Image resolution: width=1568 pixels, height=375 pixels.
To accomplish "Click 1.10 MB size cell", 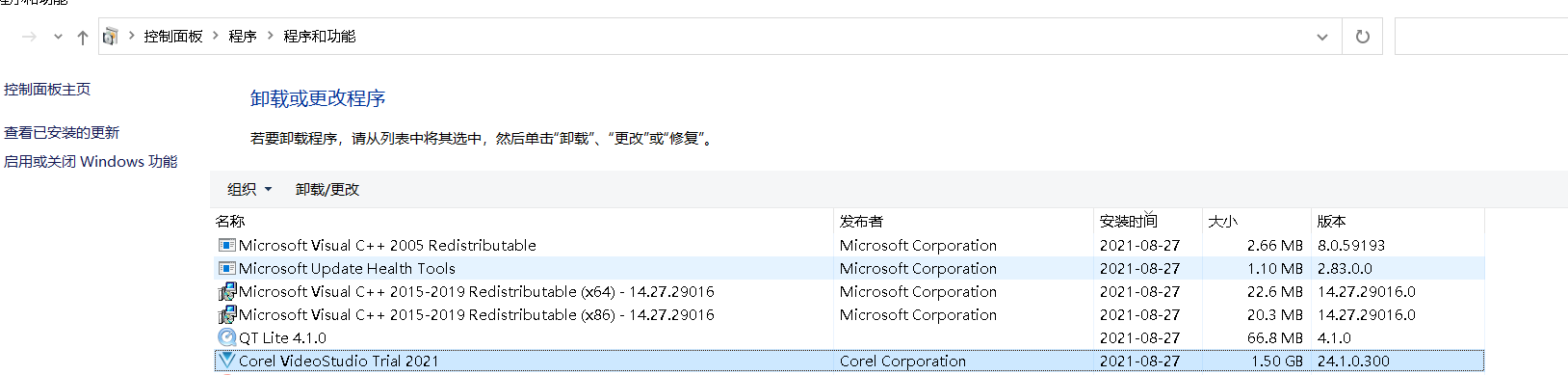I will (x=1275, y=269).
